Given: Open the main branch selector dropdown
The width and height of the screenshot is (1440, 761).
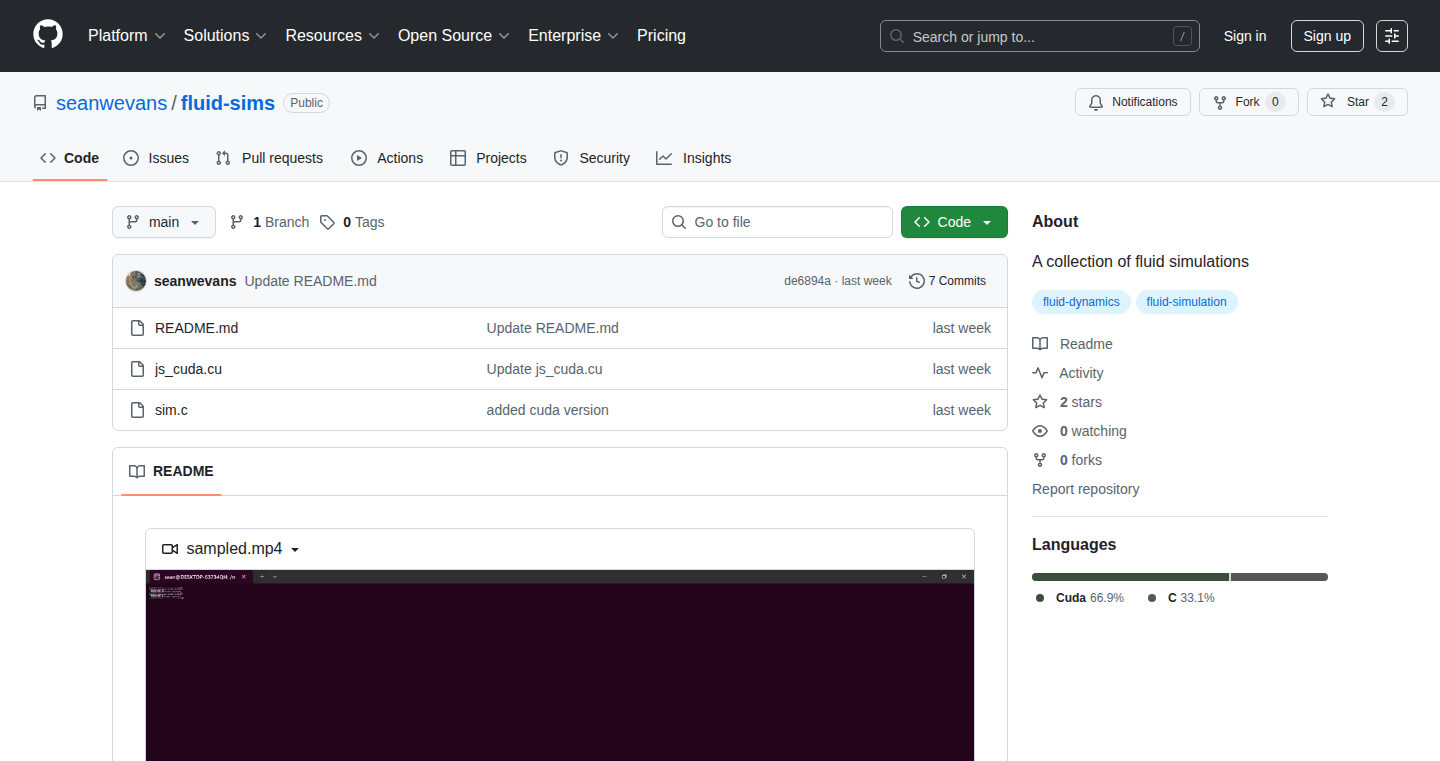Looking at the screenshot, I should click(x=164, y=222).
